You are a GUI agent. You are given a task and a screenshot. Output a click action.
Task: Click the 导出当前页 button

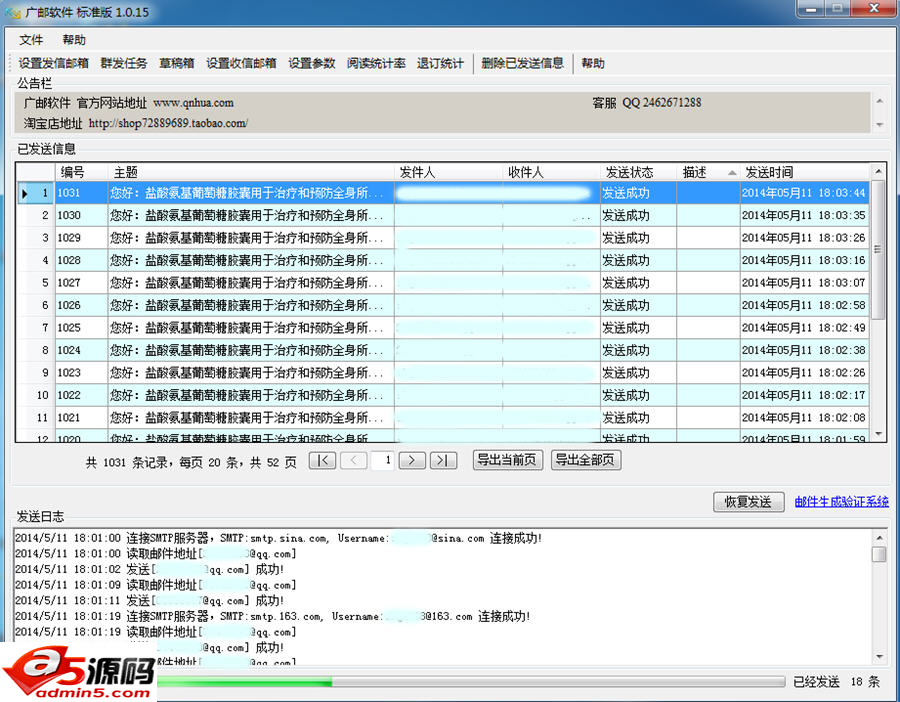pos(507,461)
